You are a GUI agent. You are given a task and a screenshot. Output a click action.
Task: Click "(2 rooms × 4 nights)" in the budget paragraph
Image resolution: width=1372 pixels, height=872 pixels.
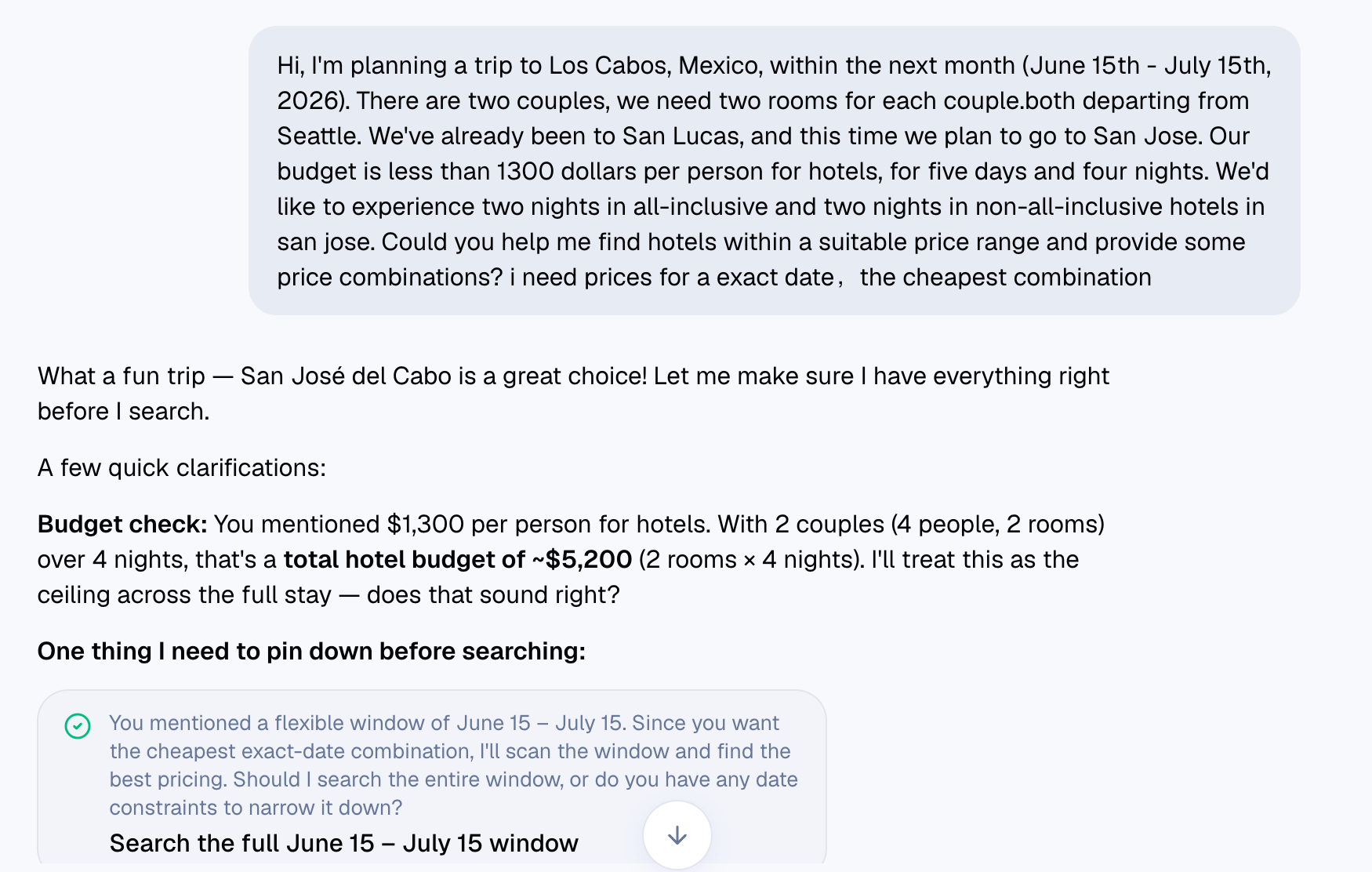pos(752,559)
